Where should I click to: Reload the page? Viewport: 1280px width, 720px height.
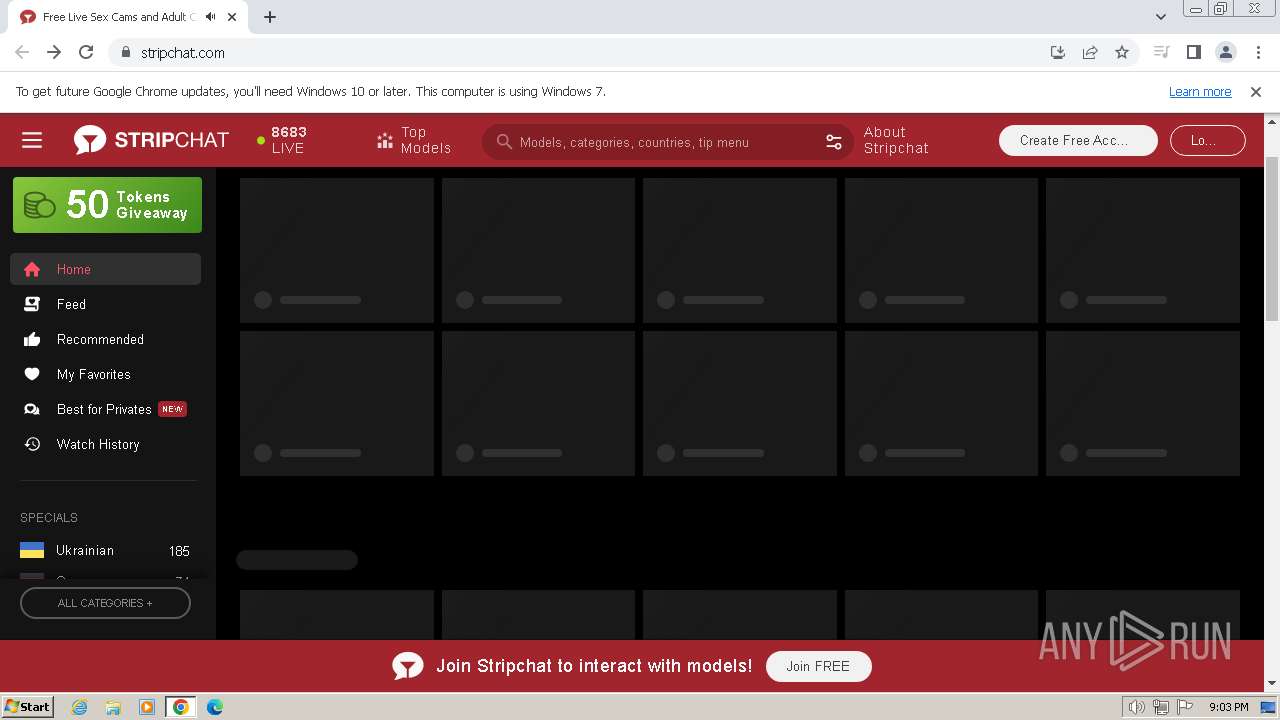pos(86,52)
